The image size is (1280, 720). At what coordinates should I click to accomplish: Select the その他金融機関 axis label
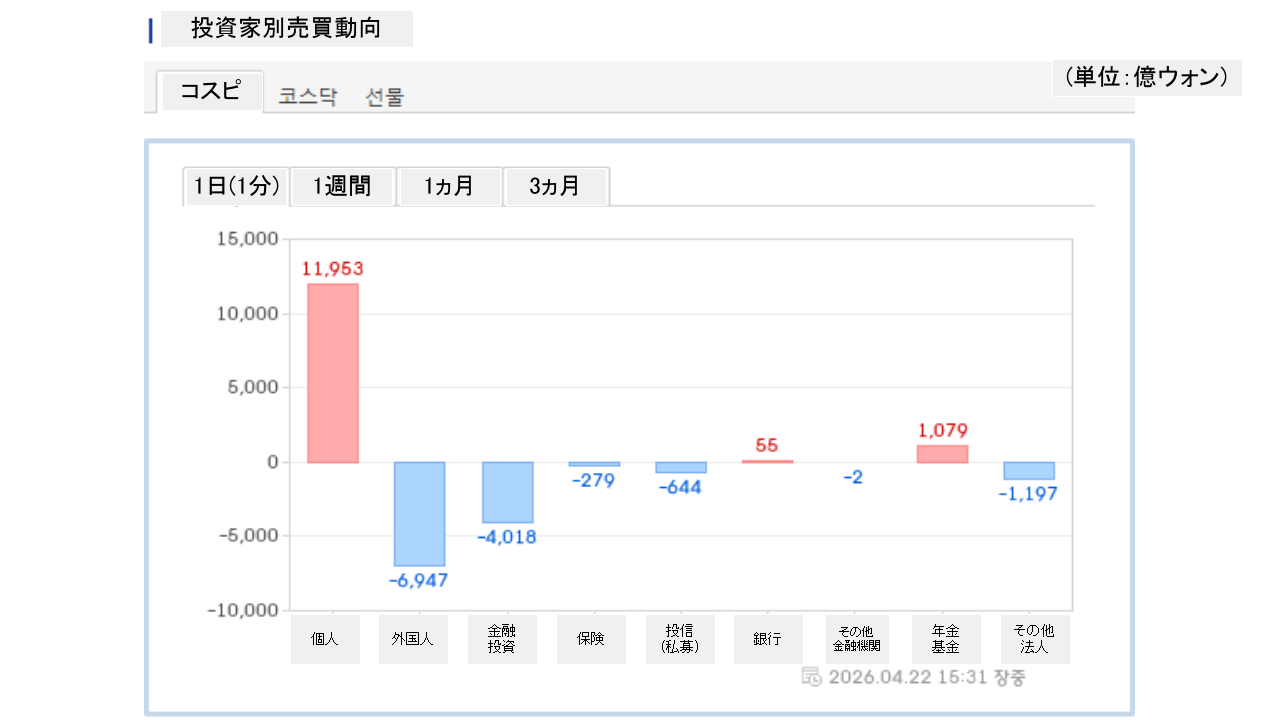(x=856, y=639)
